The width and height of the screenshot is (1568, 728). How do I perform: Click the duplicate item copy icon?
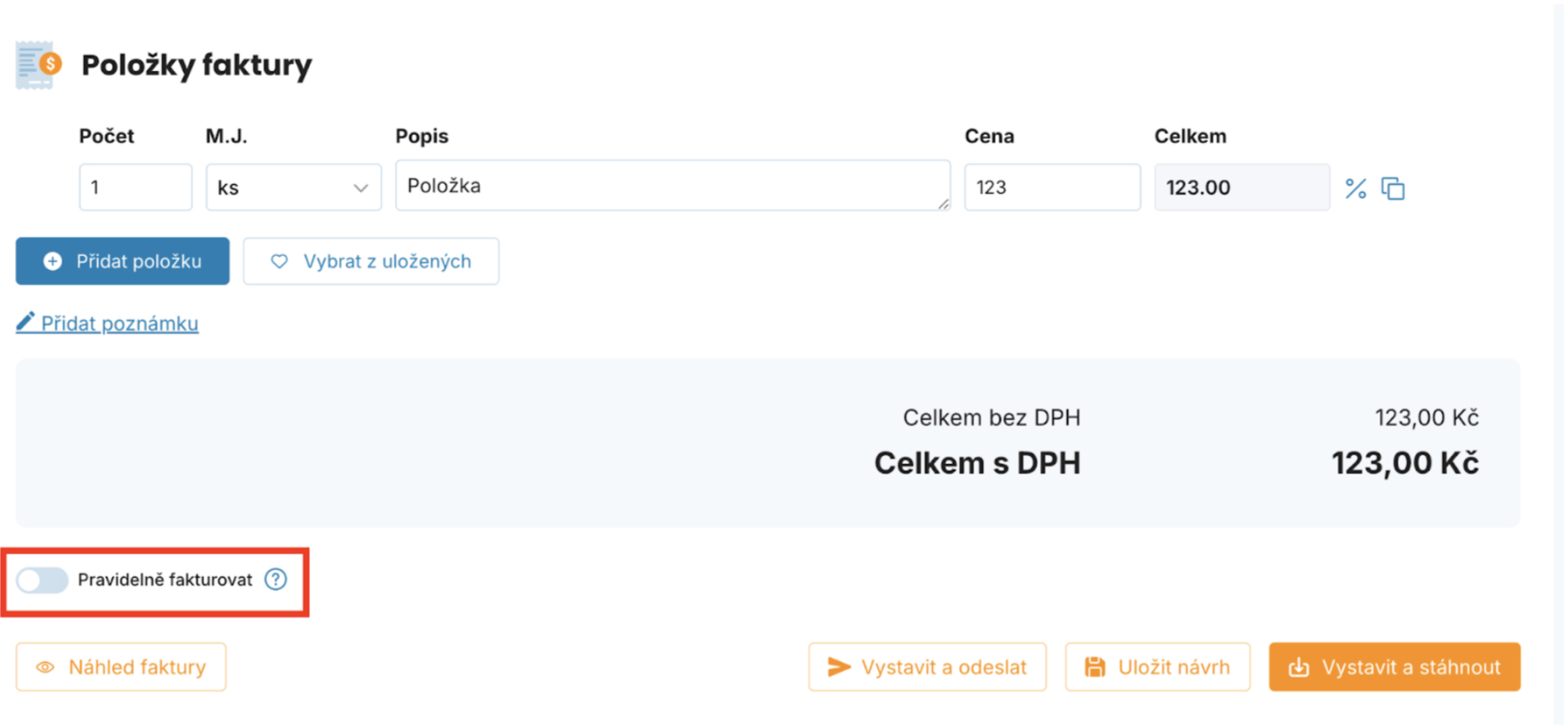1393,189
